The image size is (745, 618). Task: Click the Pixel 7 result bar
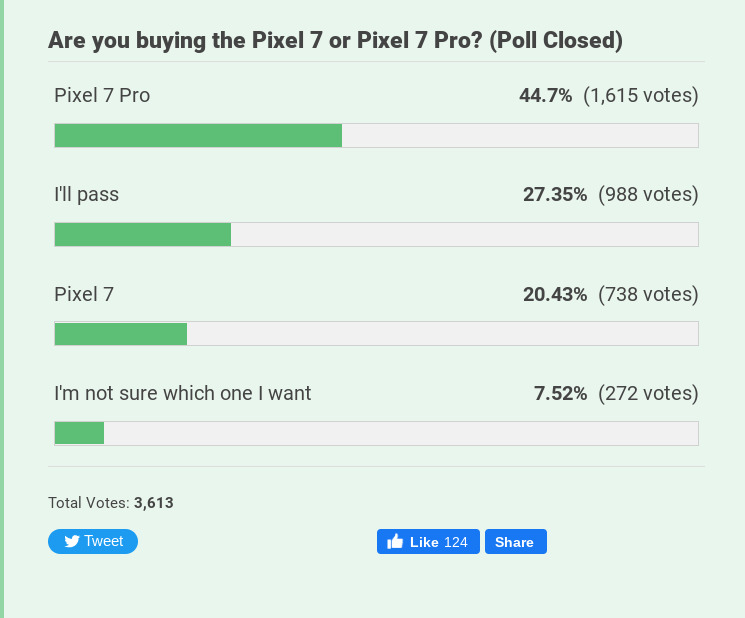click(x=376, y=334)
